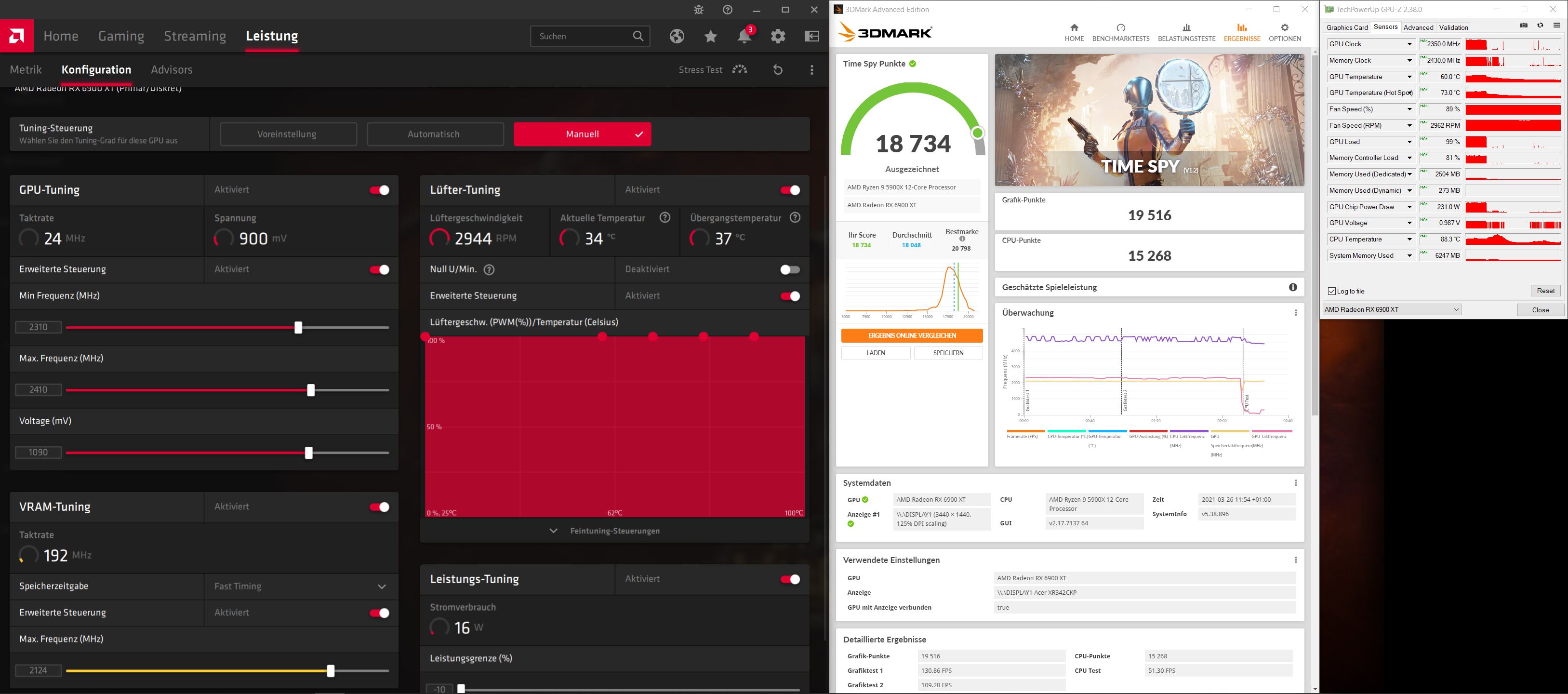Open AMD settings gear icon
Viewport: 1568px width, 694px height.
click(x=778, y=37)
